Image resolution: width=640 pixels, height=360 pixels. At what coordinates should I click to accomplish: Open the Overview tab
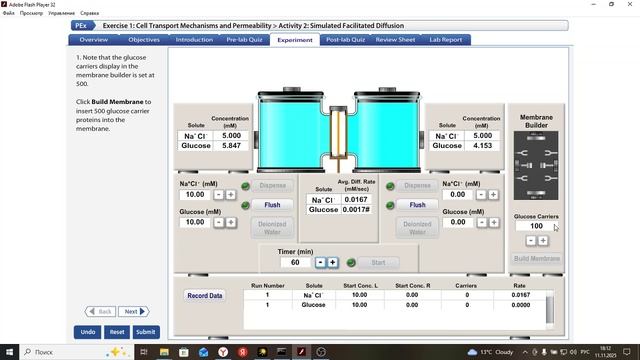pos(93,40)
